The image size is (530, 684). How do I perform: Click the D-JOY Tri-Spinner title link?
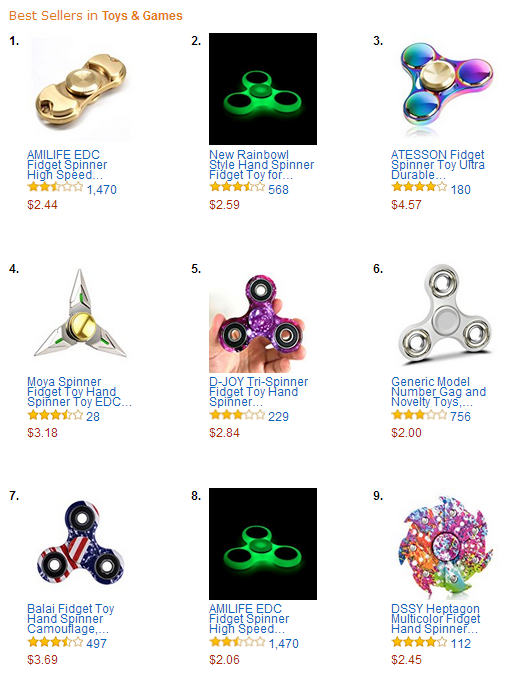(x=258, y=392)
